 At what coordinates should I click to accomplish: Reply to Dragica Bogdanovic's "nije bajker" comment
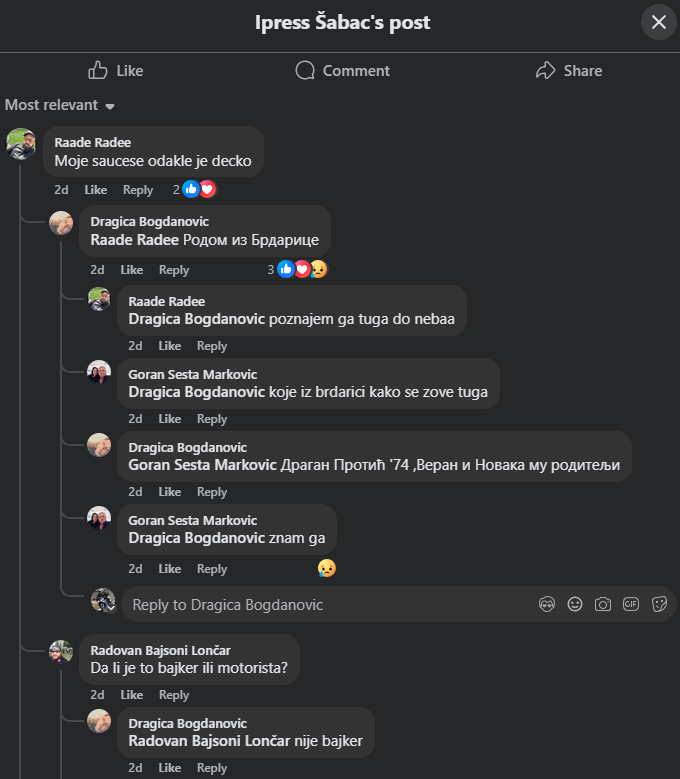click(212, 768)
